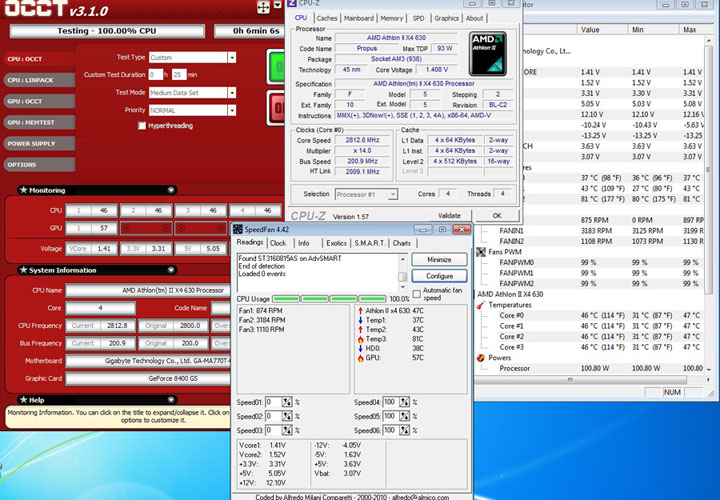Click the down arrow icon beside Temp1
The image size is (720, 500).
(x=360, y=320)
